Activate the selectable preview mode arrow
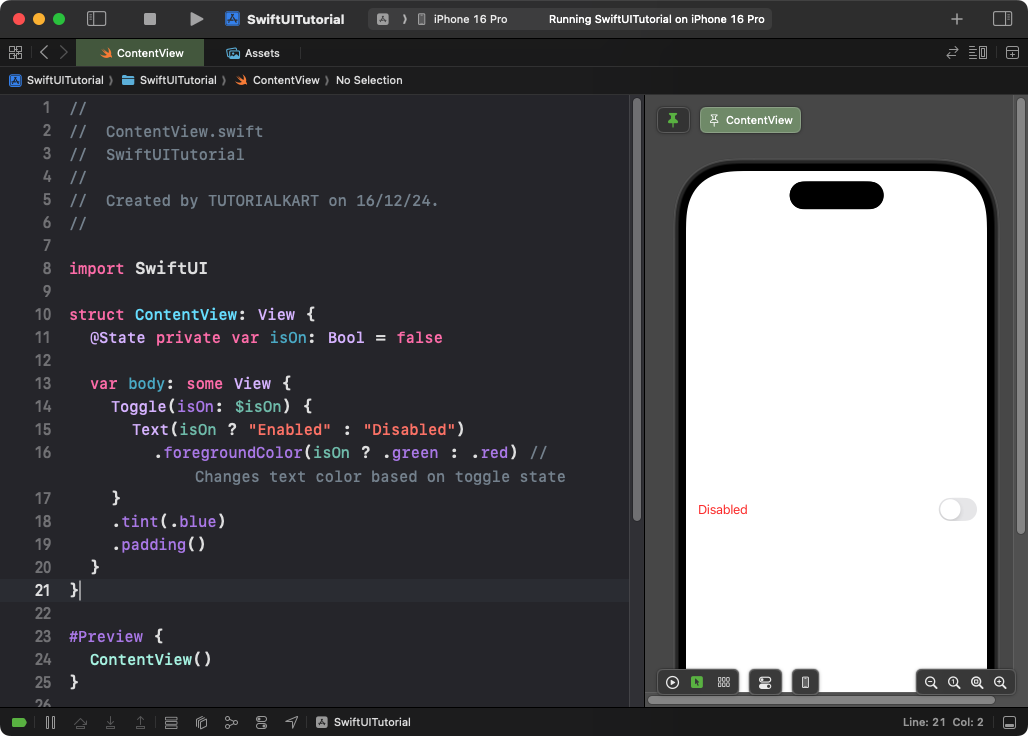The image size is (1028, 736). pos(697,681)
